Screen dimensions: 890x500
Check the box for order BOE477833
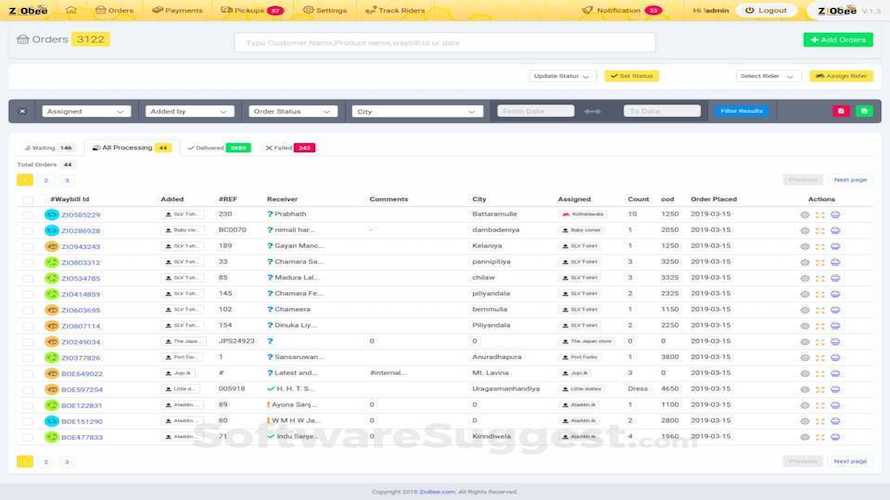click(27, 438)
